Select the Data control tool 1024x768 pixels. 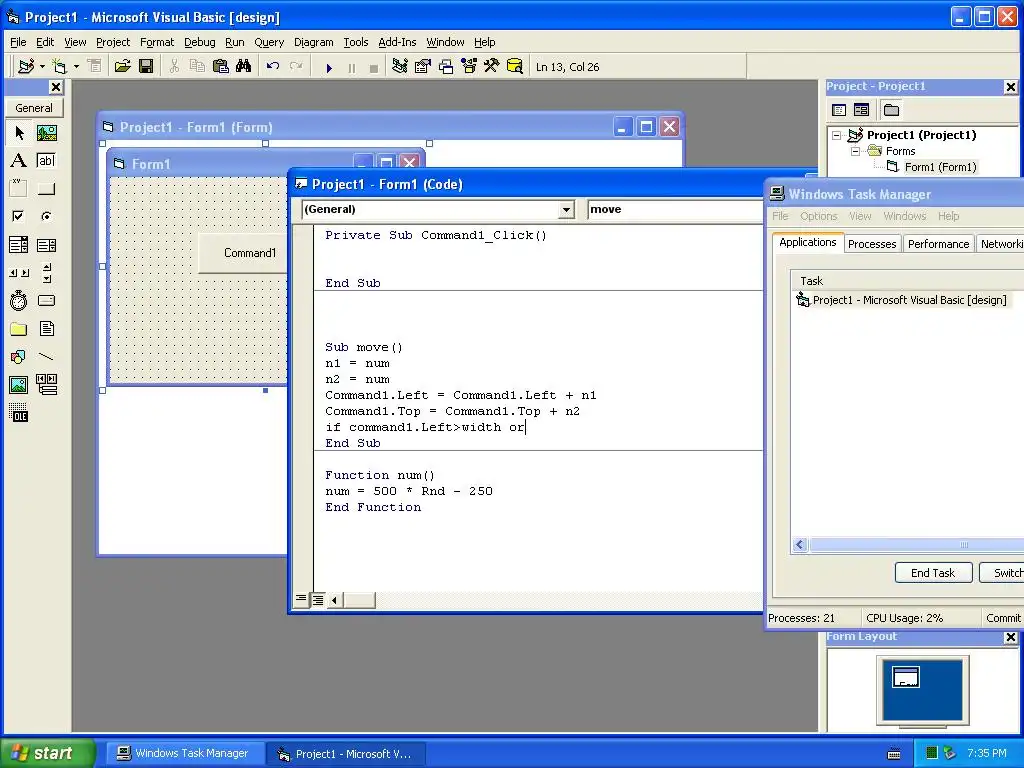point(46,385)
